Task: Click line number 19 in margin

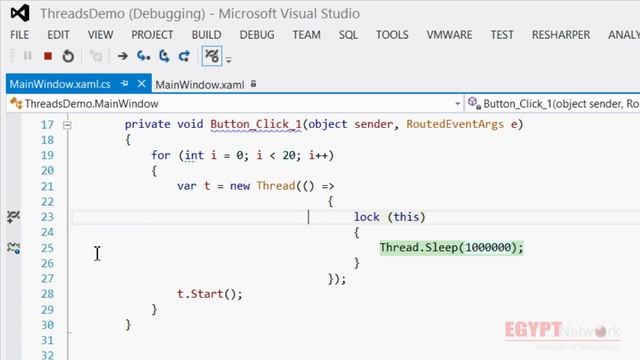Action: click(47, 156)
